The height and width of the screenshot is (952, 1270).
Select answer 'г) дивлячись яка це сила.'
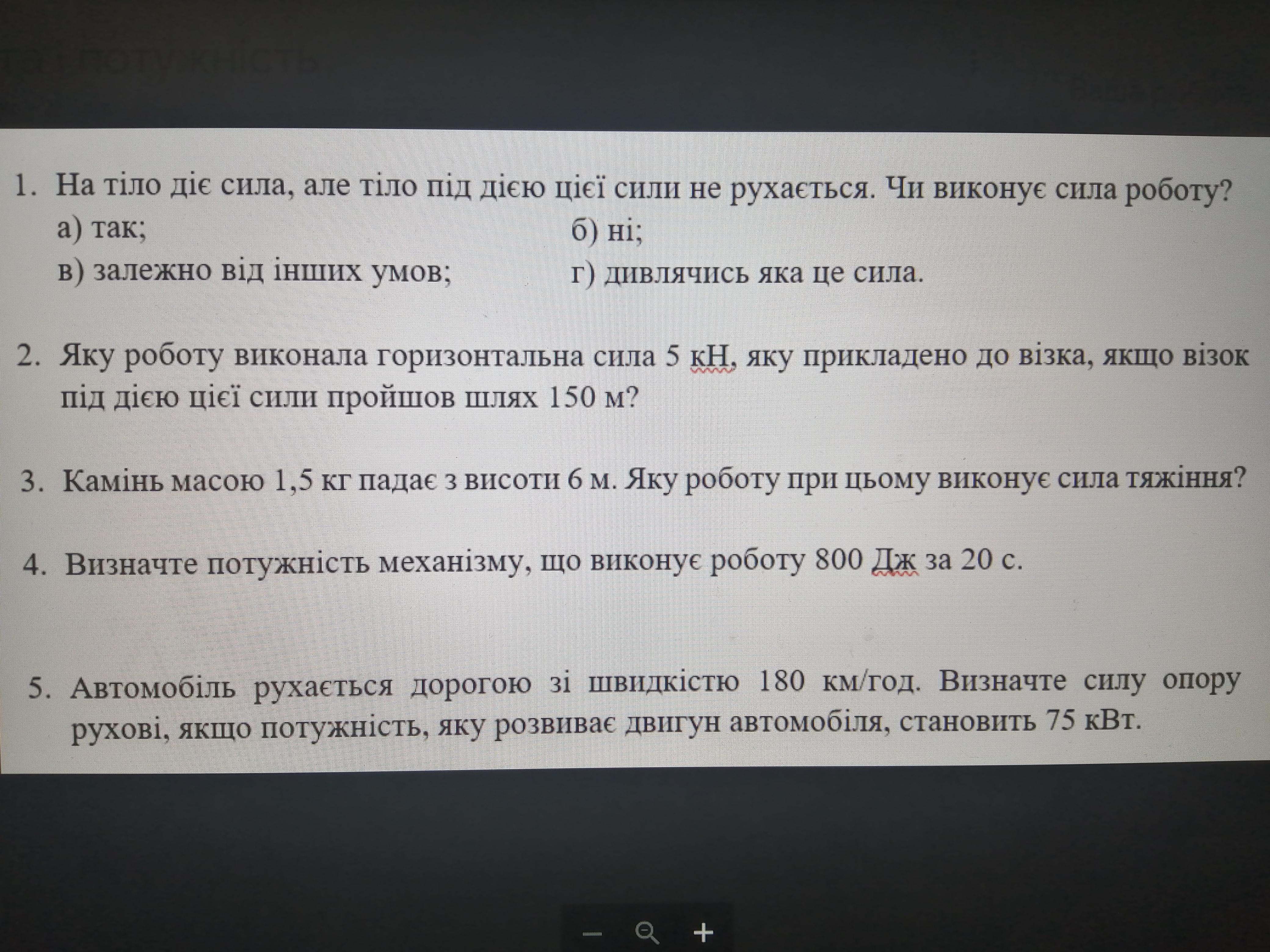[746, 274]
